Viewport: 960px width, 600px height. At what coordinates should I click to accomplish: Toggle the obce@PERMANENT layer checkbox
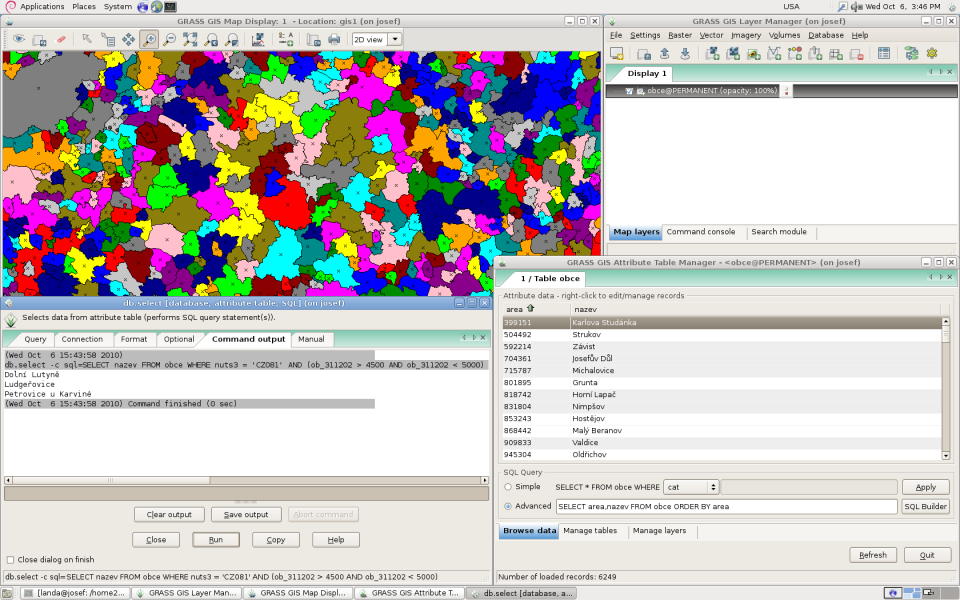(x=629, y=91)
